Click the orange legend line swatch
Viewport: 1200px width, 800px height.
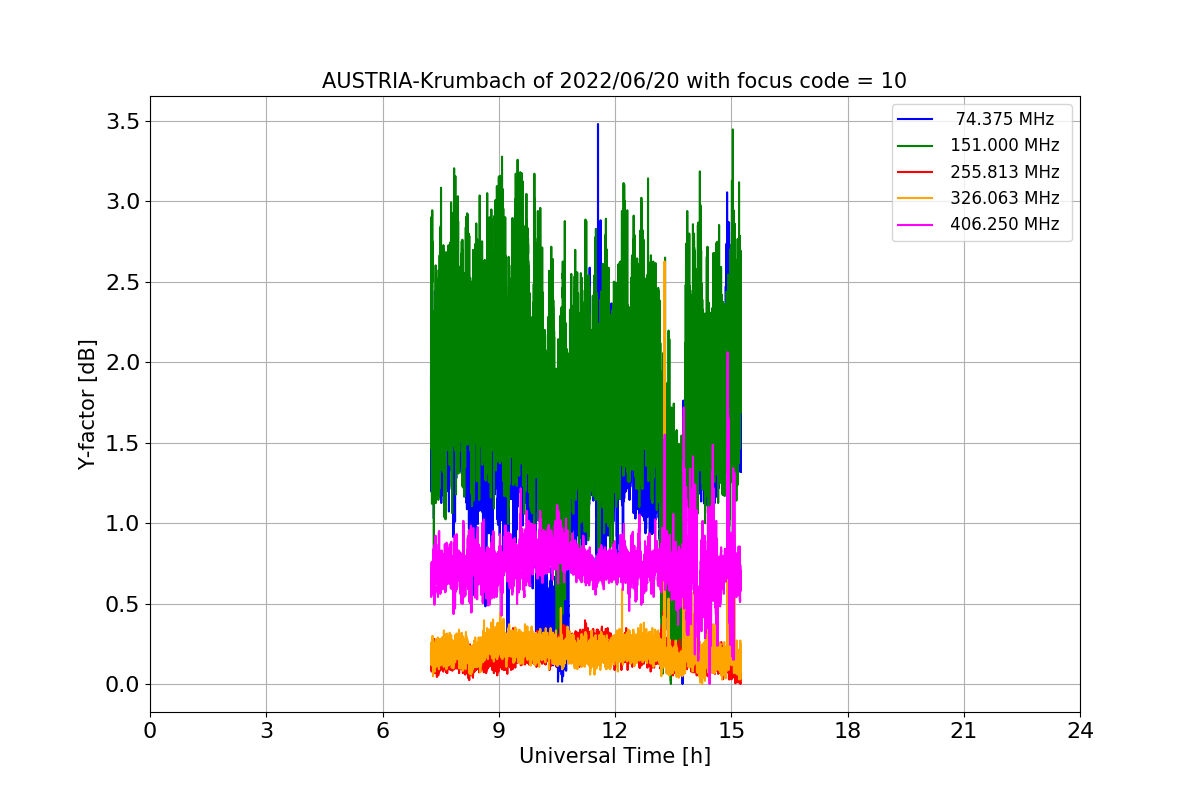[915, 198]
